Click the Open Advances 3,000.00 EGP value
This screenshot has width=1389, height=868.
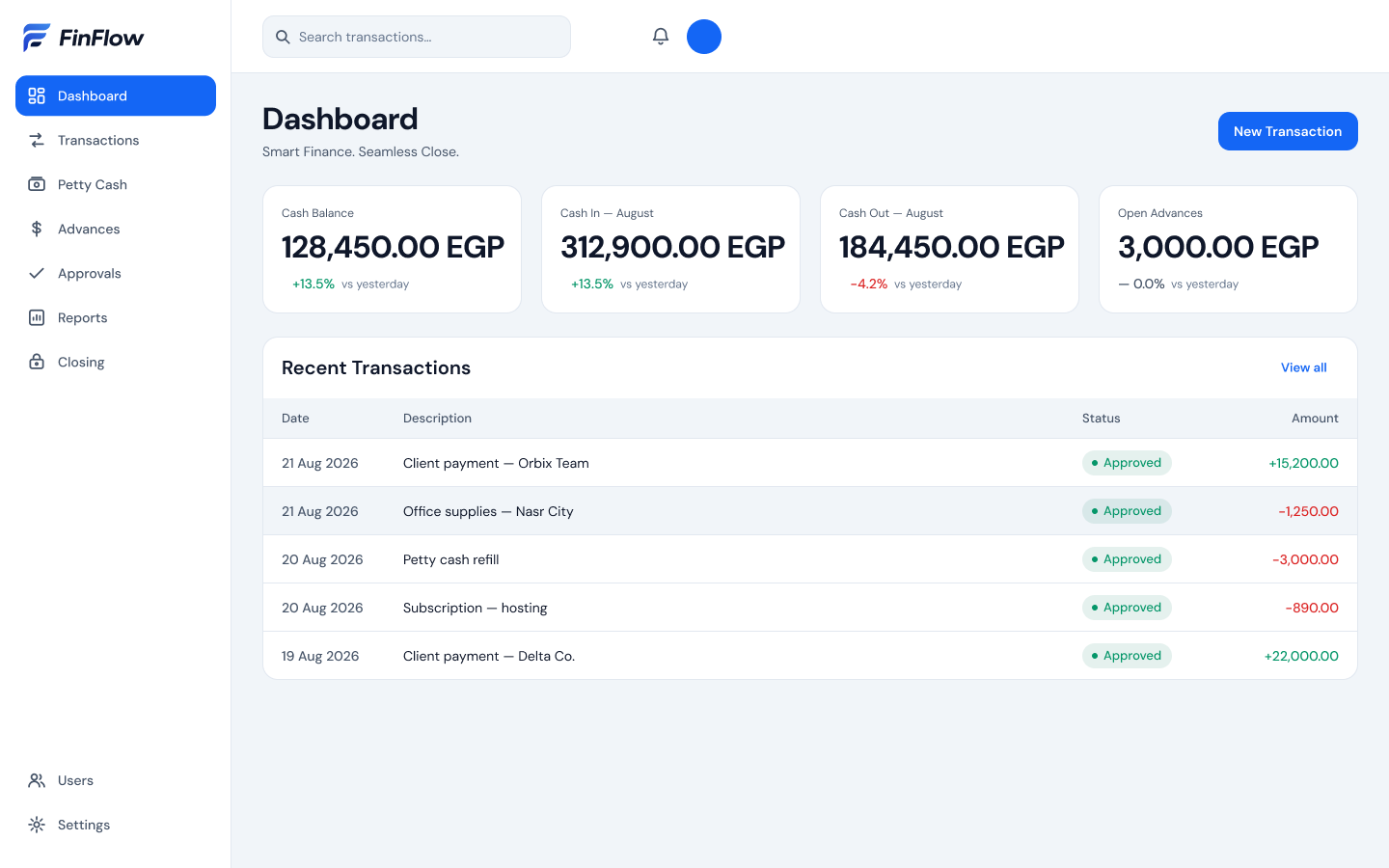[x=1218, y=247]
